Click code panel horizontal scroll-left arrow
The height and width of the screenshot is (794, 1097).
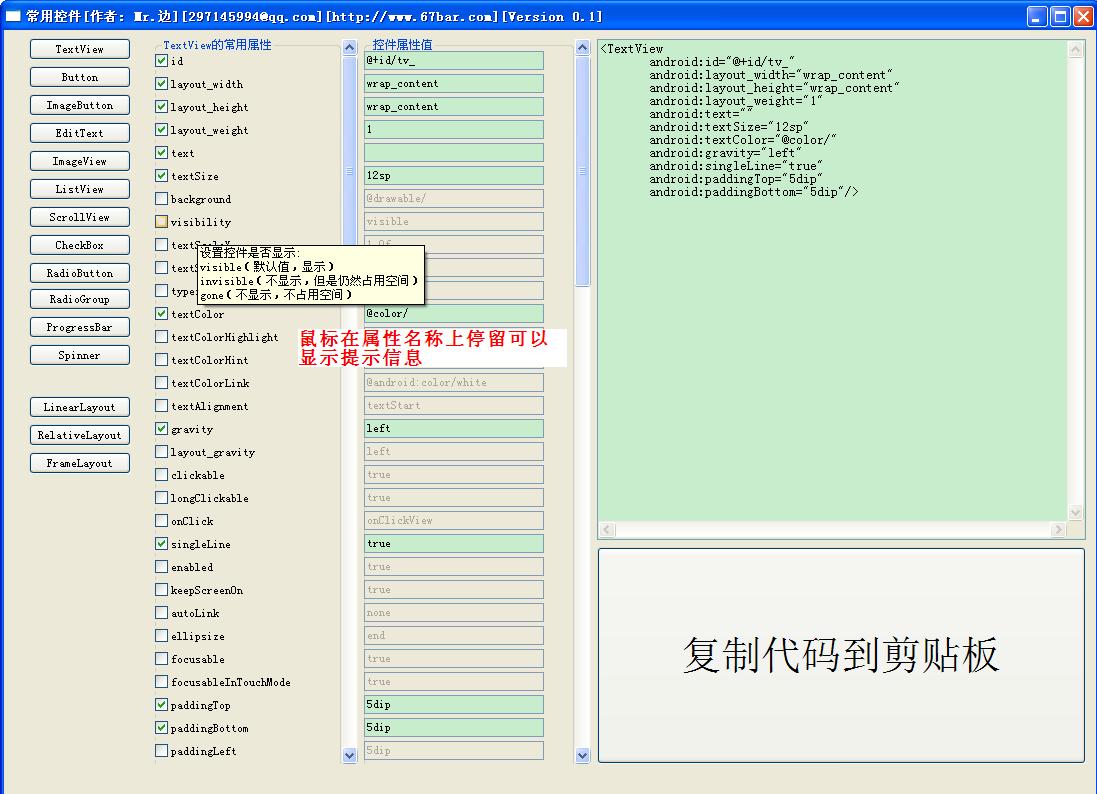point(607,530)
